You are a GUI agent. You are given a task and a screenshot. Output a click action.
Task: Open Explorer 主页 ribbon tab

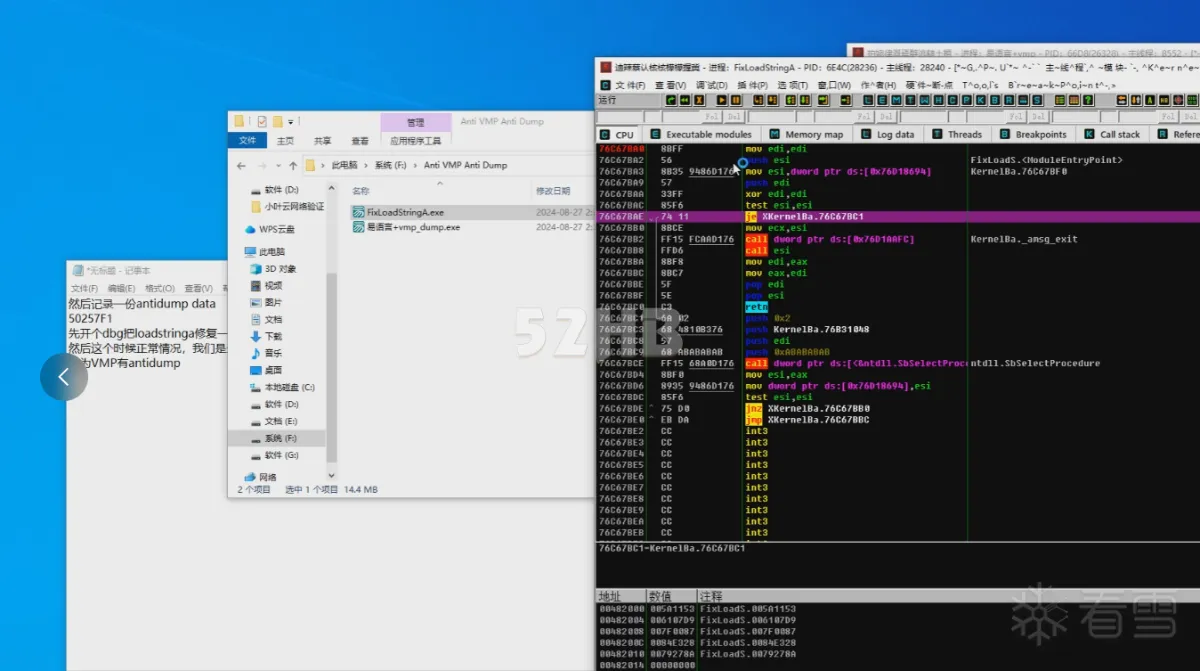286,141
